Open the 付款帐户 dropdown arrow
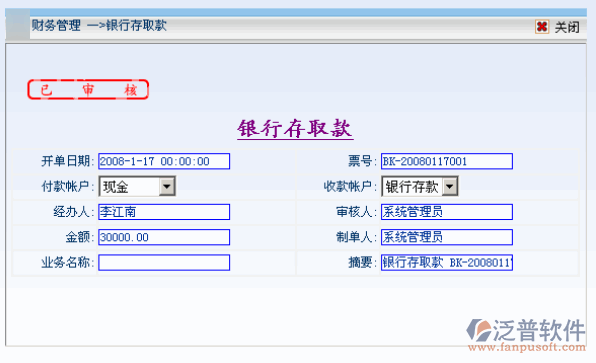The image size is (596, 363). 167,186
